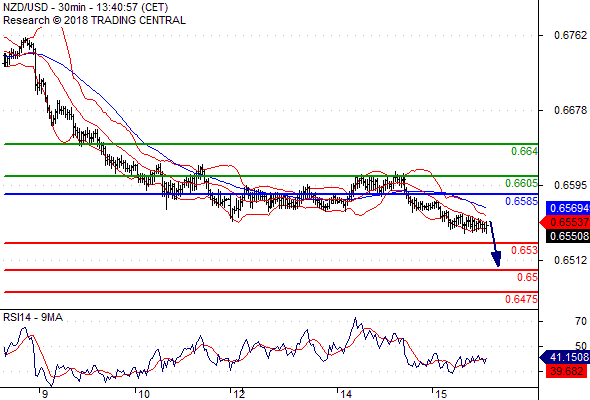590x400 pixels.
Task: Click the blue 41.1508 RSI value tag
Action: tap(565, 357)
